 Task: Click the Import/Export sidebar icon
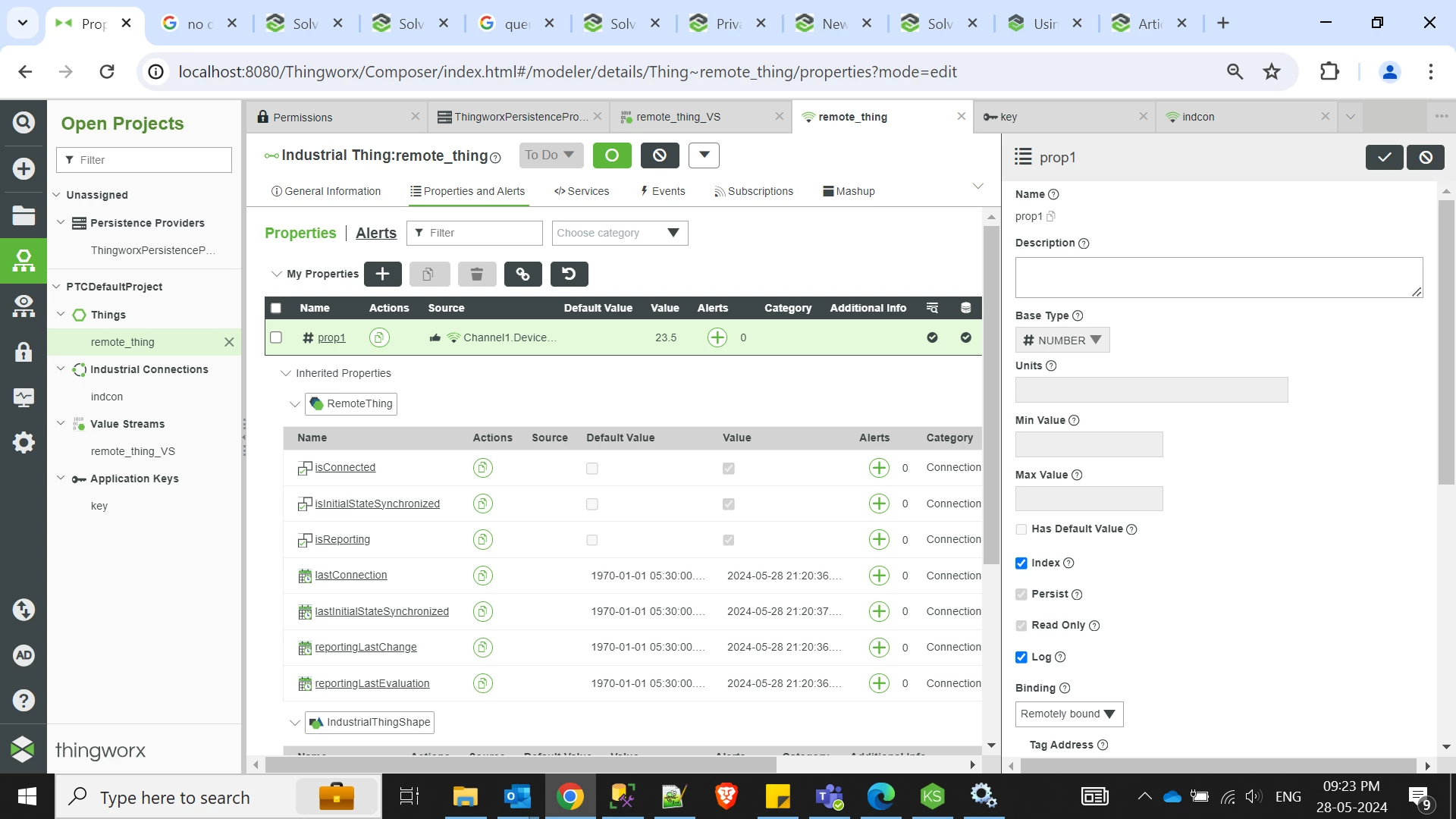[x=24, y=609]
